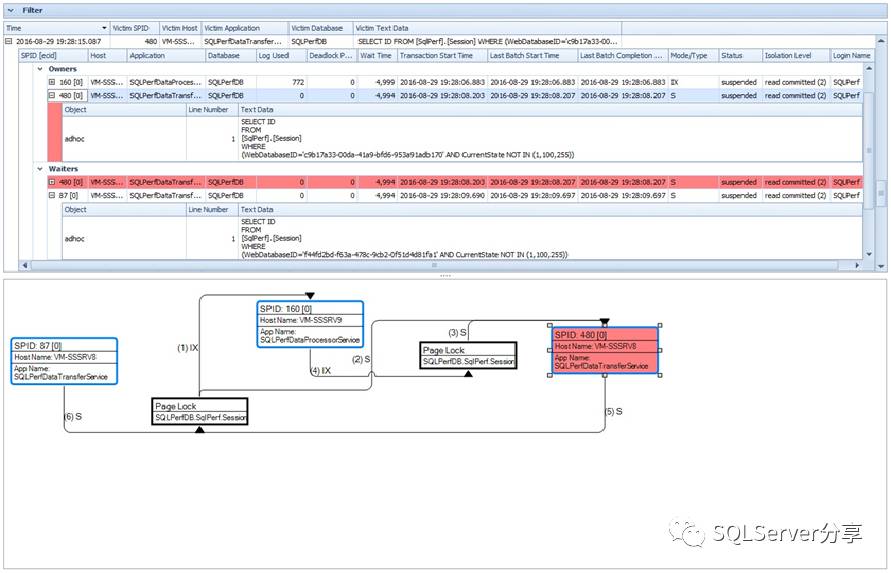Click the inner detail scroll up arrow
Viewport: 891px width, 573px height.
(x=869, y=68)
